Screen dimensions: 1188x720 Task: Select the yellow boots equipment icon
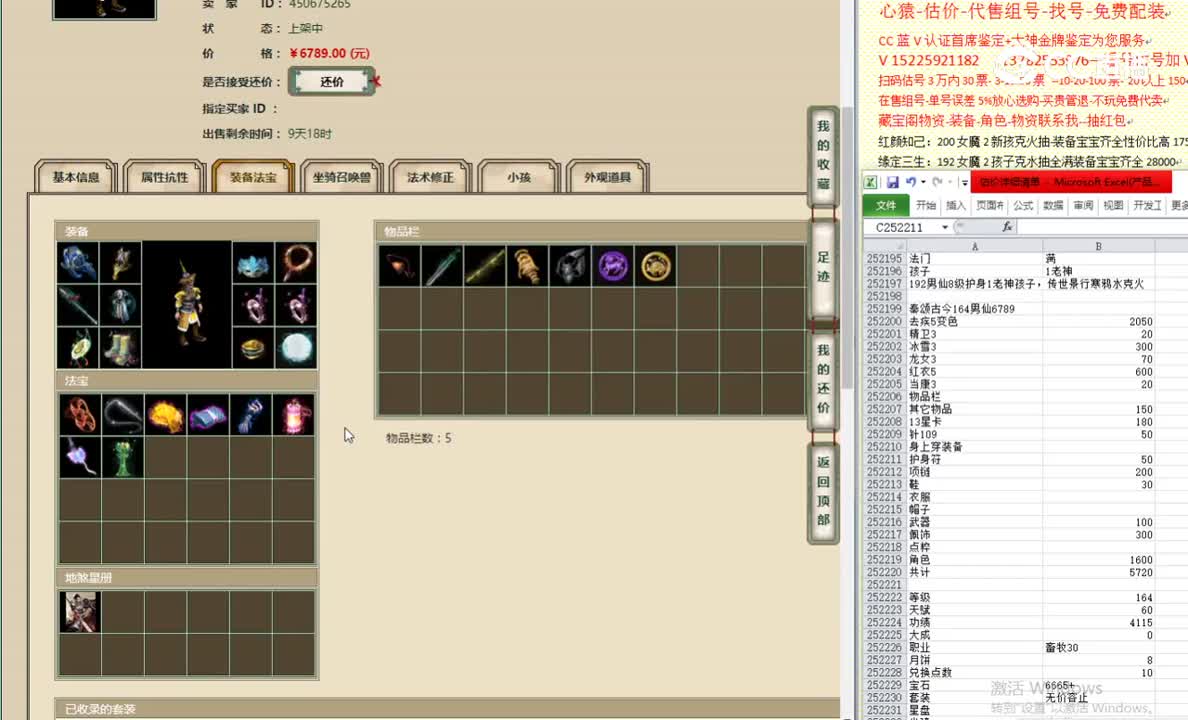[x=120, y=347]
